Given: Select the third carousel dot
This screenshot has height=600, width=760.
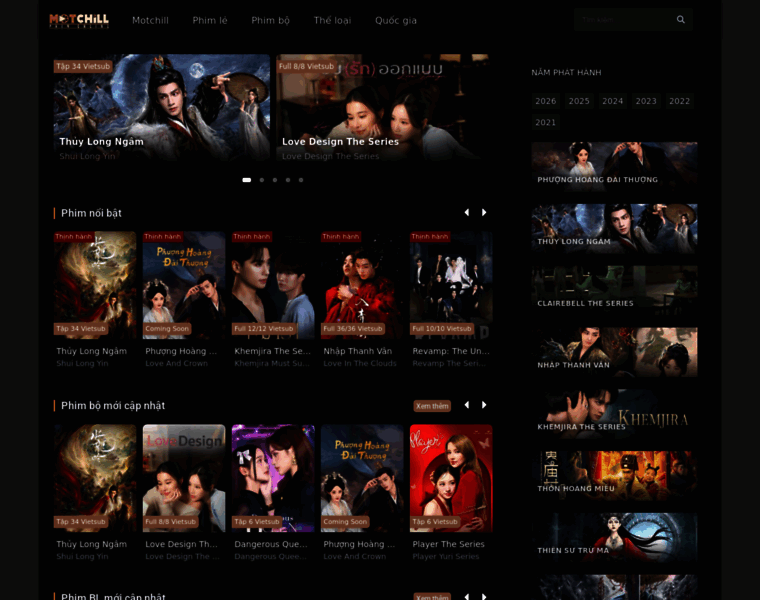Looking at the screenshot, I should (x=275, y=180).
